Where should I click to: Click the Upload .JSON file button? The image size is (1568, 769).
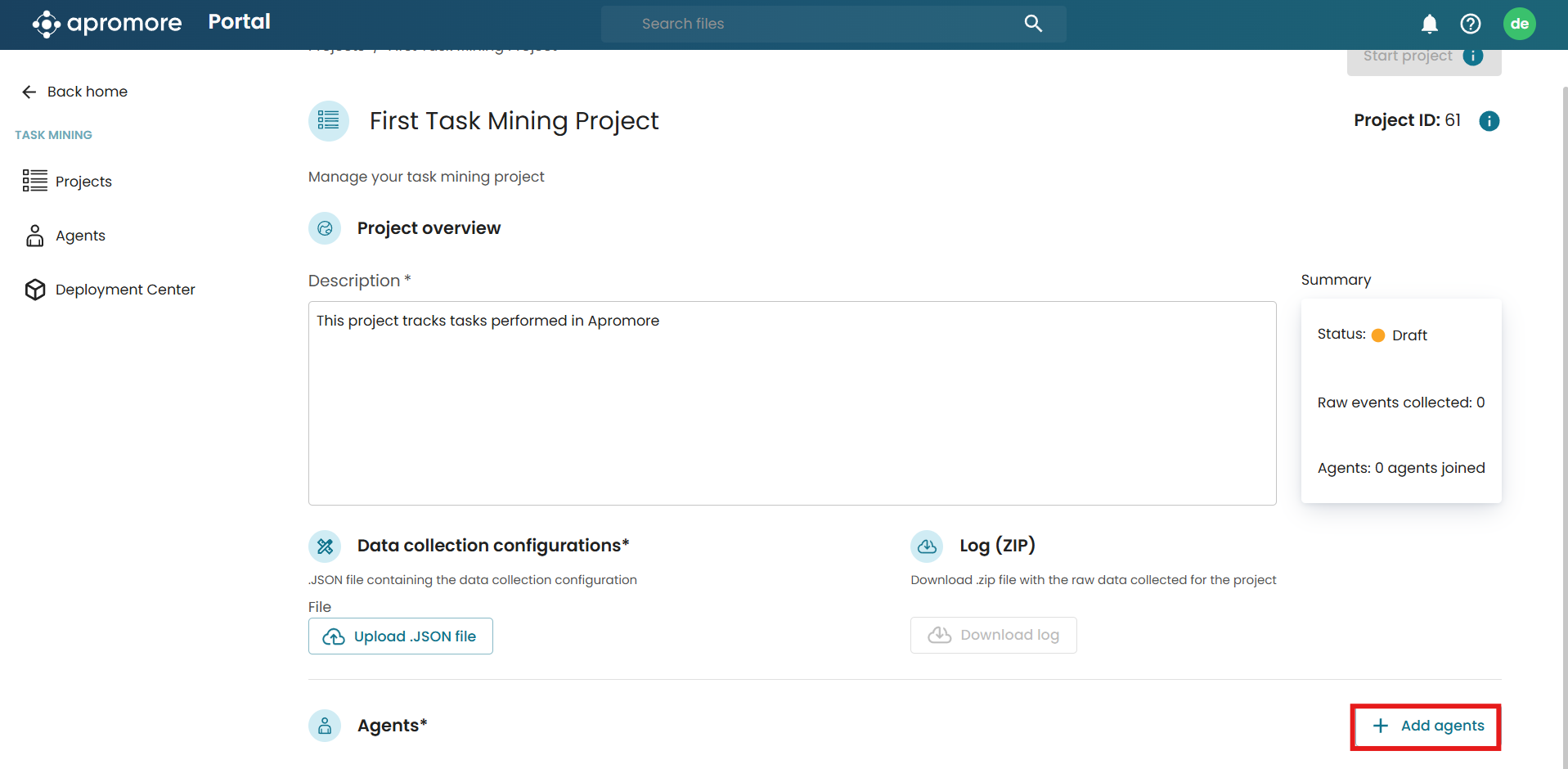tap(400, 636)
